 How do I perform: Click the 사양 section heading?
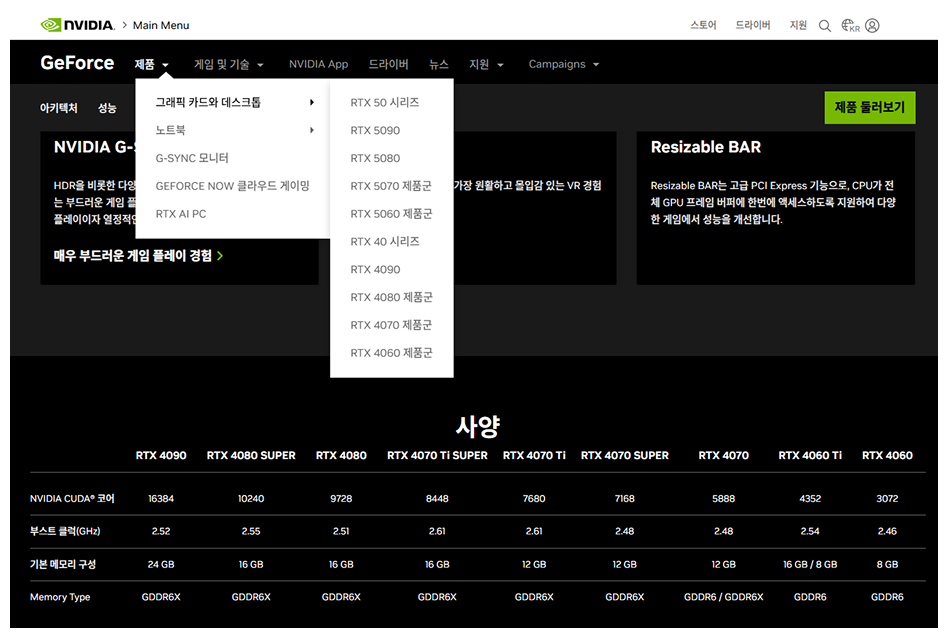coord(478,426)
